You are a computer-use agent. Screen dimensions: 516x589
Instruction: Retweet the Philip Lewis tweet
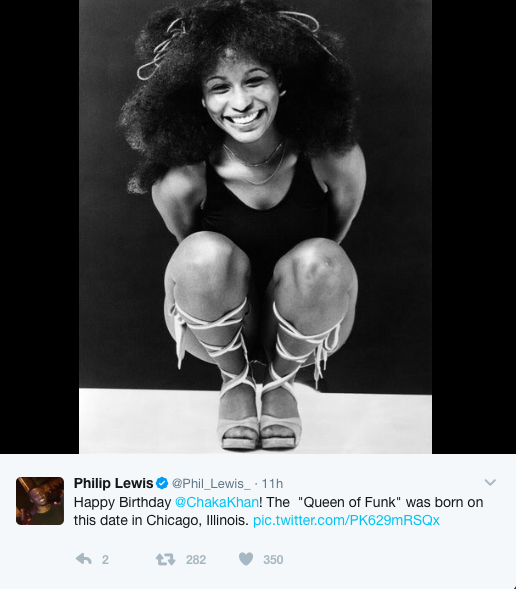[x=166, y=559]
